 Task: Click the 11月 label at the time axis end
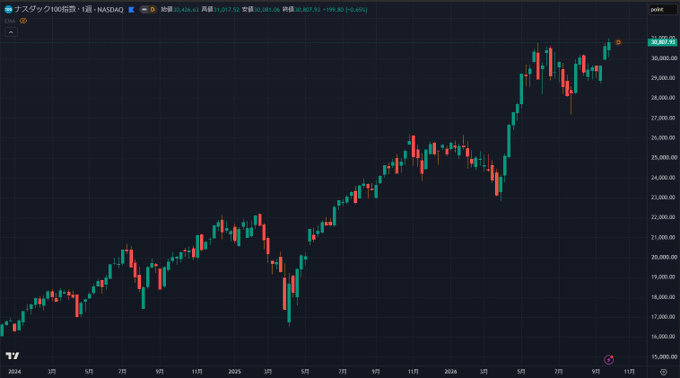pos(629,371)
